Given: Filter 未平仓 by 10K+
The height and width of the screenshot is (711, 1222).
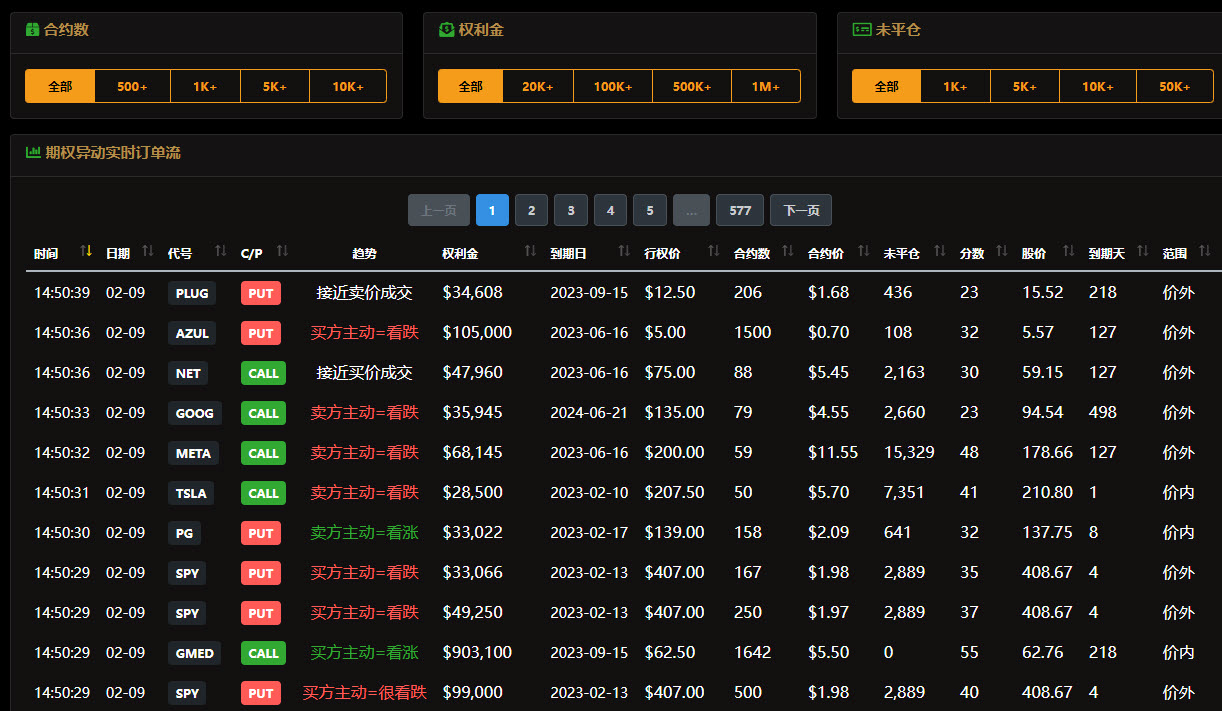Looking at the screenshot, I should click(1098, 86).
